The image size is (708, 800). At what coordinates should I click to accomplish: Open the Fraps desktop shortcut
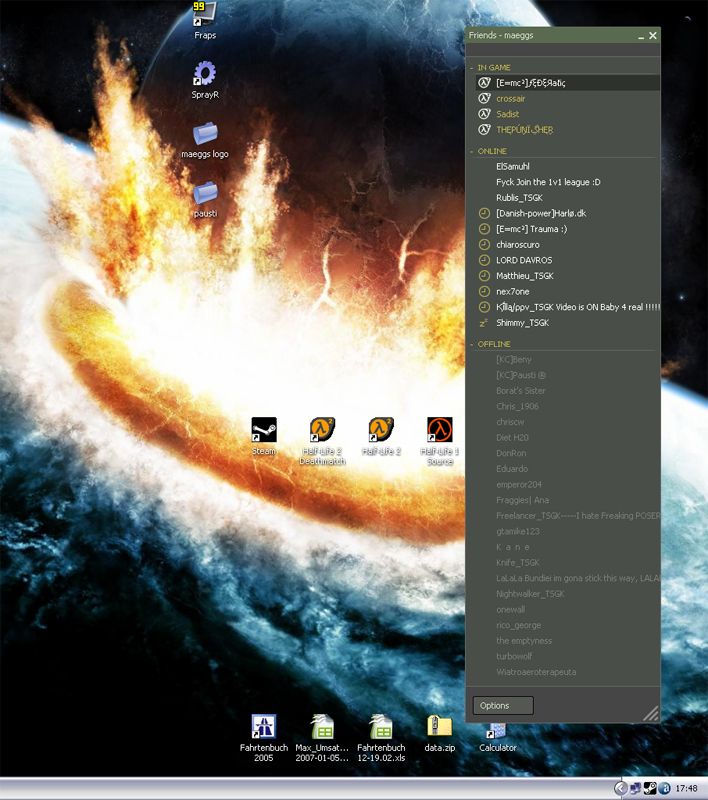click(x=205, y=14)
